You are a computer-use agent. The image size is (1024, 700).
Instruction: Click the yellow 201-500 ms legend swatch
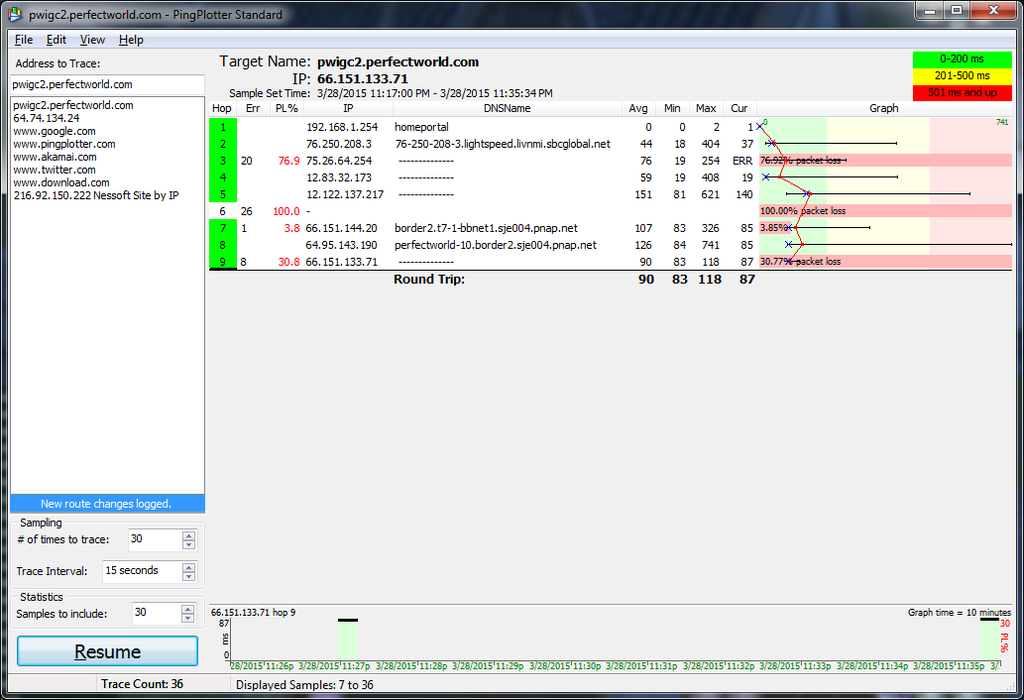pos(962,76)
